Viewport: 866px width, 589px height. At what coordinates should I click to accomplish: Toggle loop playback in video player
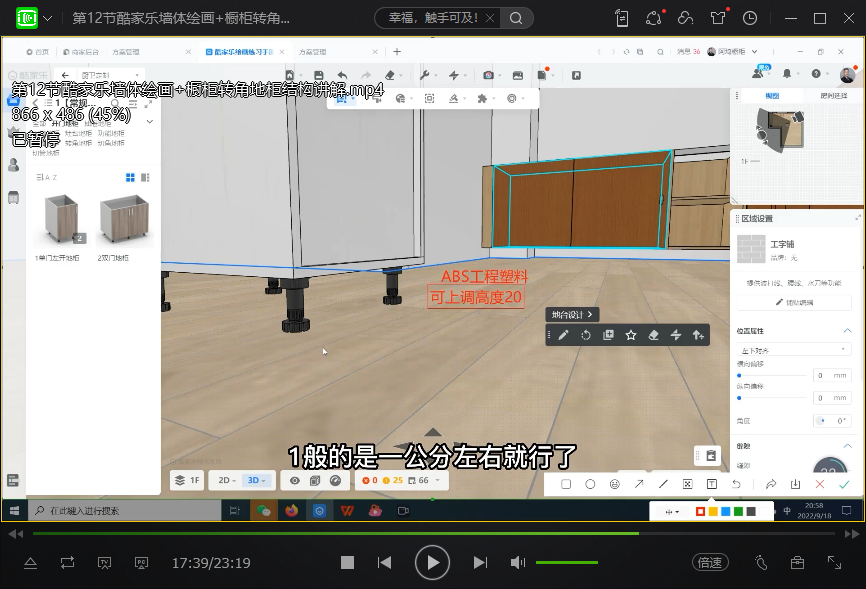(x=67, y=562)
